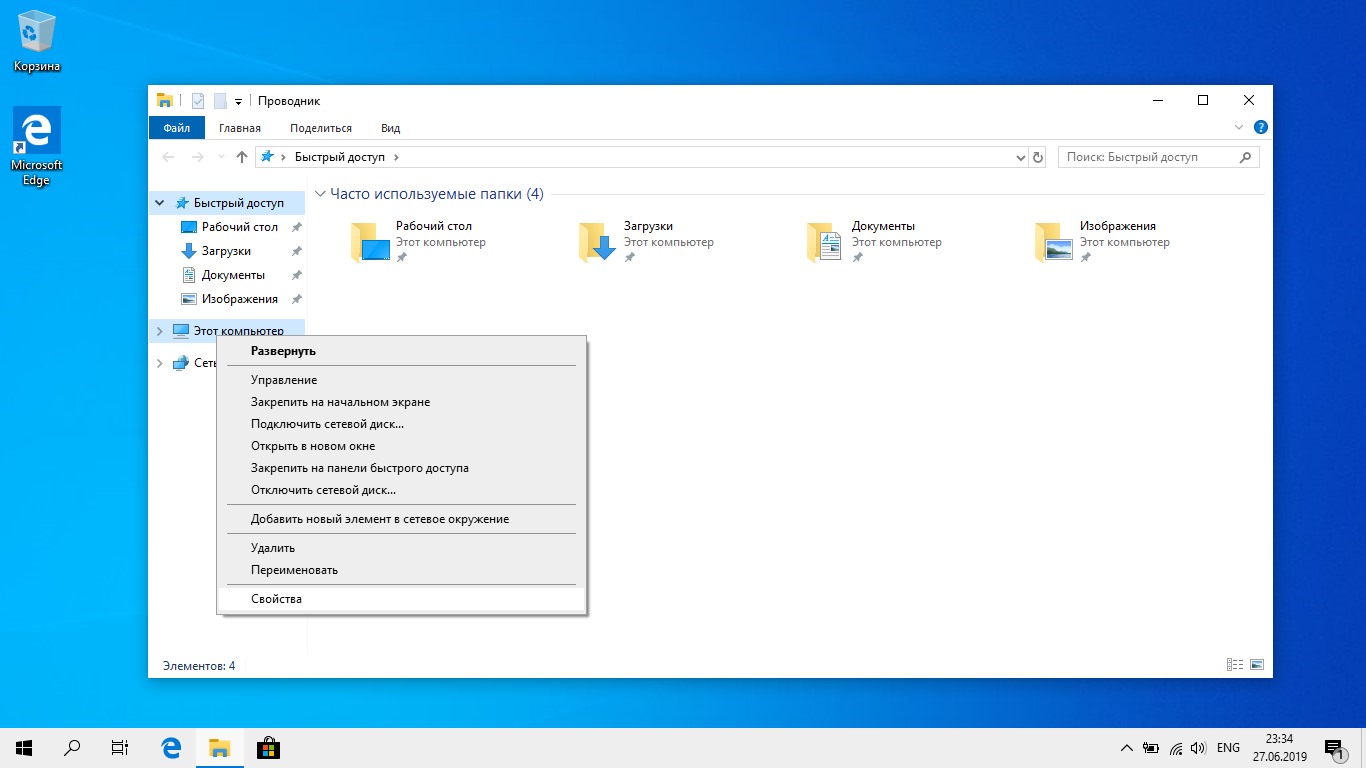The width and height of the screenshot is (1366, 768).
Task: Launch Edge from the taskbar
Action: (x=172, y=748)
